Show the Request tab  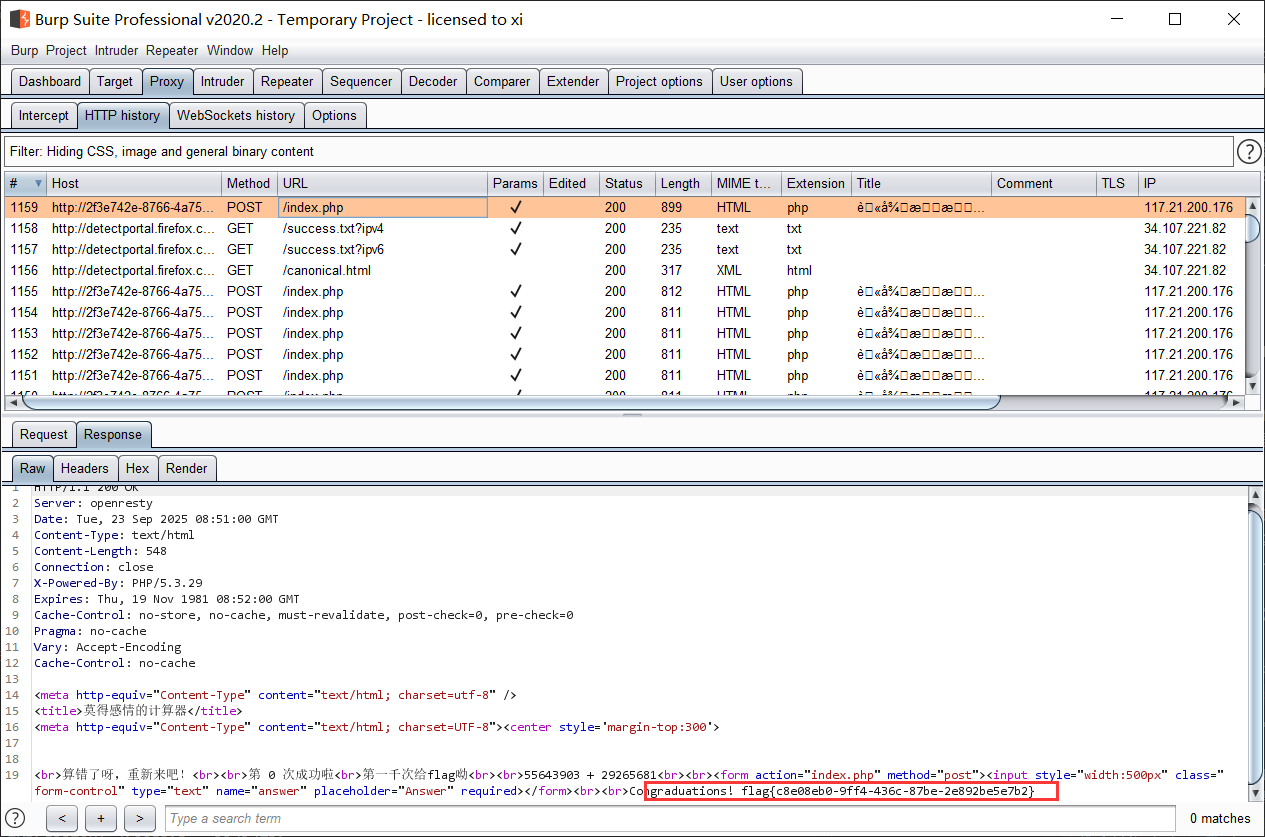[44, 434]
